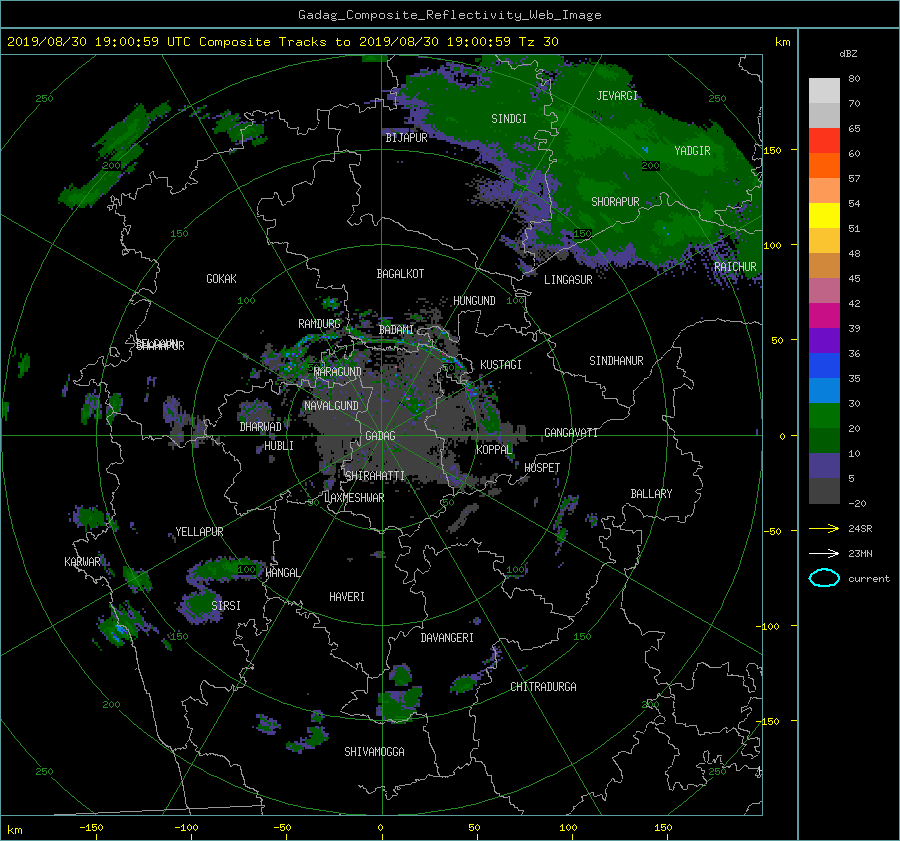Click the JEVARGI city label
The image size is (900, 841).
pyautogui.click(x=617, y=96)
